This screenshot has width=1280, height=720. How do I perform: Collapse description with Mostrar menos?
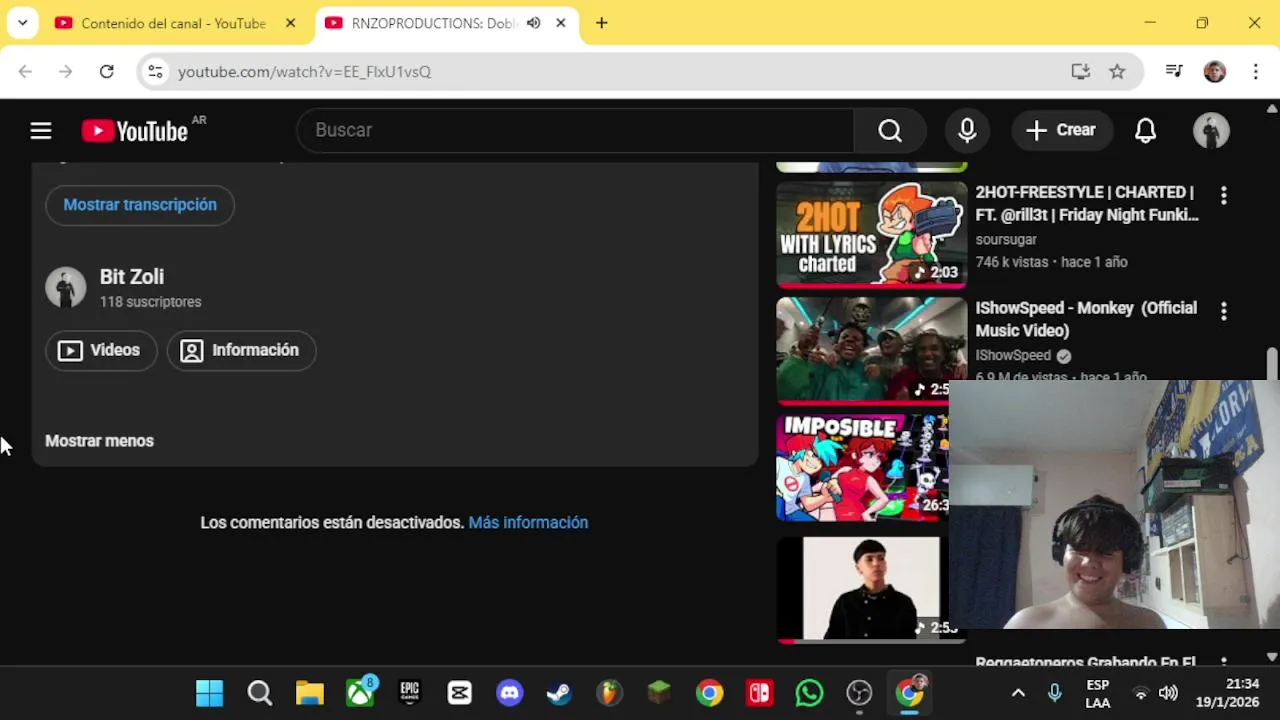click(99, 441)
